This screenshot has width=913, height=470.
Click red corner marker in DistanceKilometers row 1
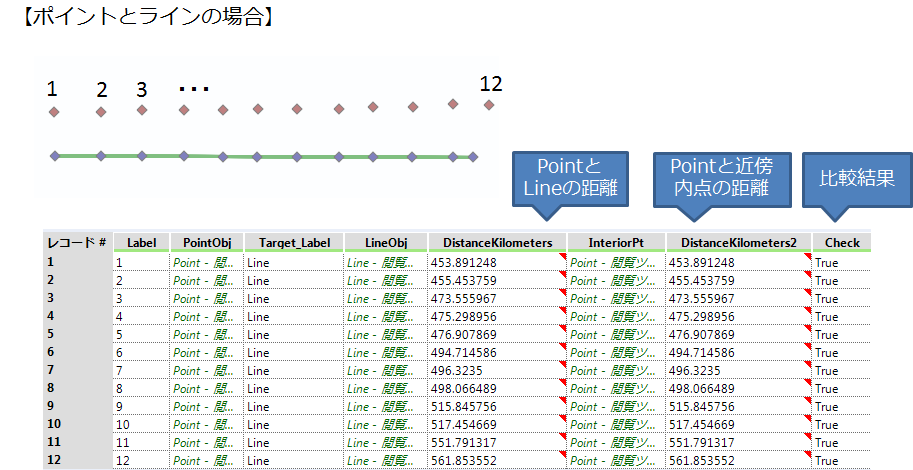coord(562,256)
